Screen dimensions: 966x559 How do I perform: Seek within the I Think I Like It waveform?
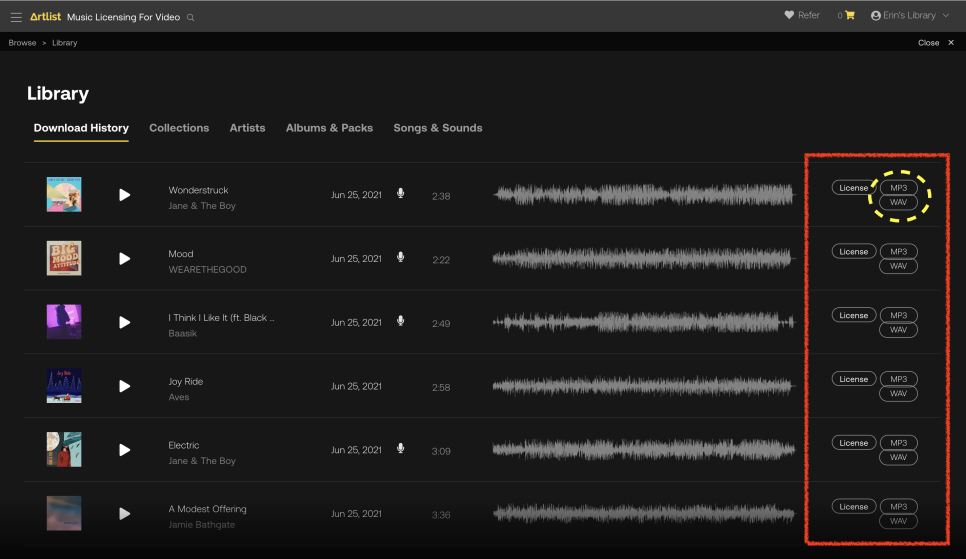(644, 322)
